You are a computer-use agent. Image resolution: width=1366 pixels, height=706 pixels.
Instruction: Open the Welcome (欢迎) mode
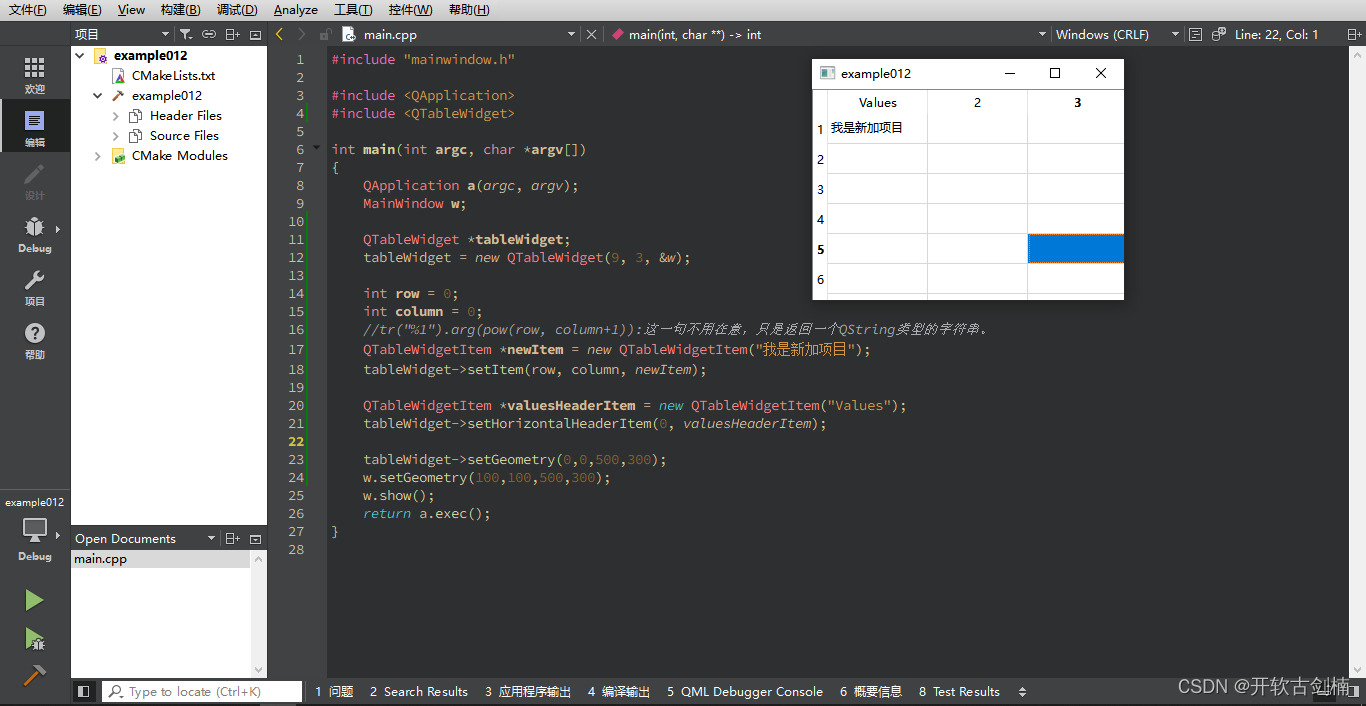tap(35, 75)
